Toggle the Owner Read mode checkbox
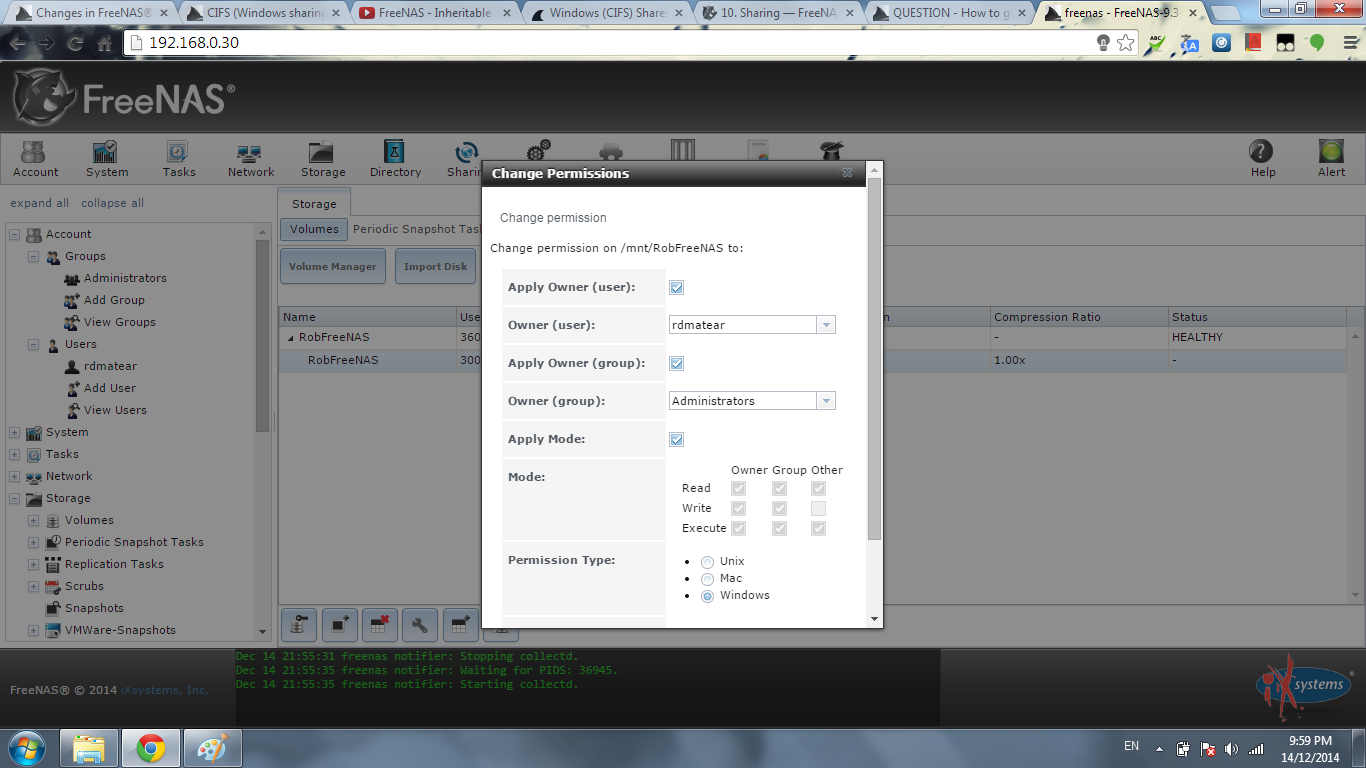The height and width of the screenshot is (768, 1366). pos(738,489)
